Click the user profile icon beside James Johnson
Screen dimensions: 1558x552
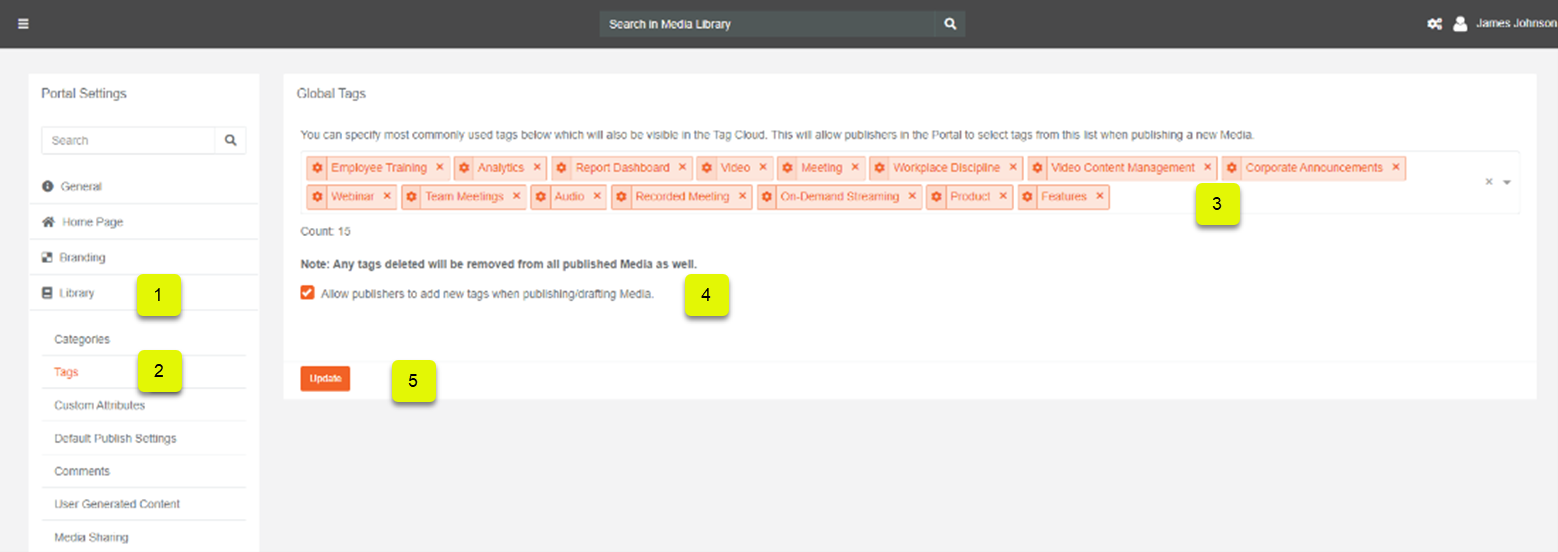click(x=1460, y=24)
